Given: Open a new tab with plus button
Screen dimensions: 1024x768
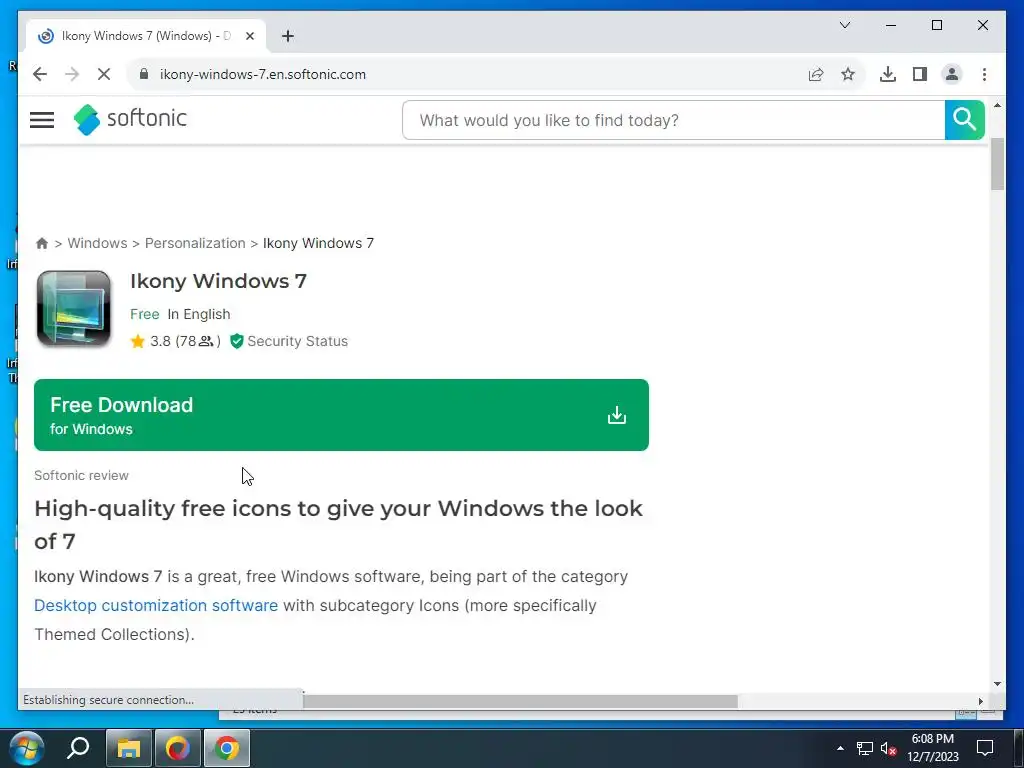Looking at the screenshot, I should click(288, 36).
